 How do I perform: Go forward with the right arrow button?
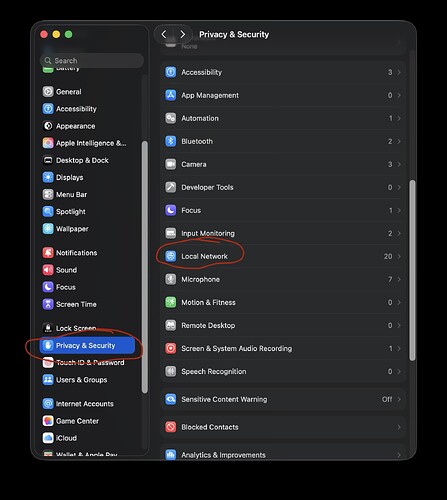pos(182,34)
